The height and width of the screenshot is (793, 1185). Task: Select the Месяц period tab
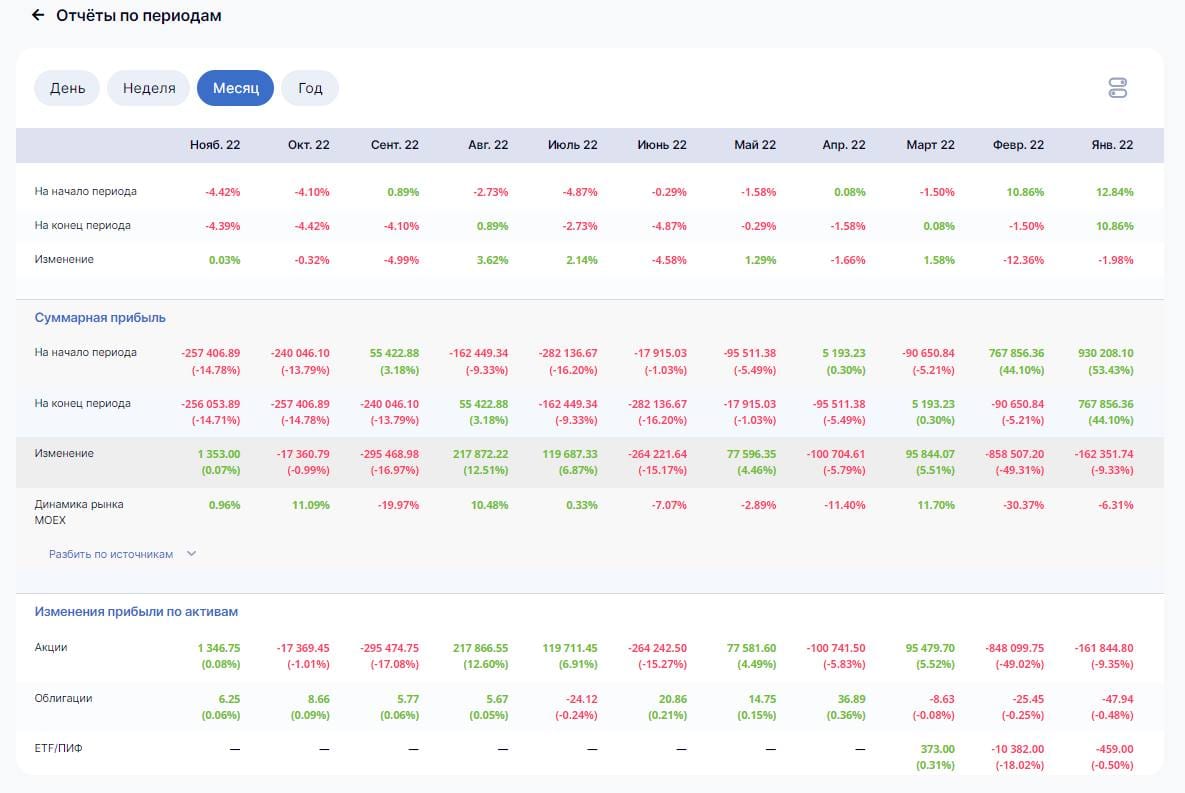pos(236,88)
